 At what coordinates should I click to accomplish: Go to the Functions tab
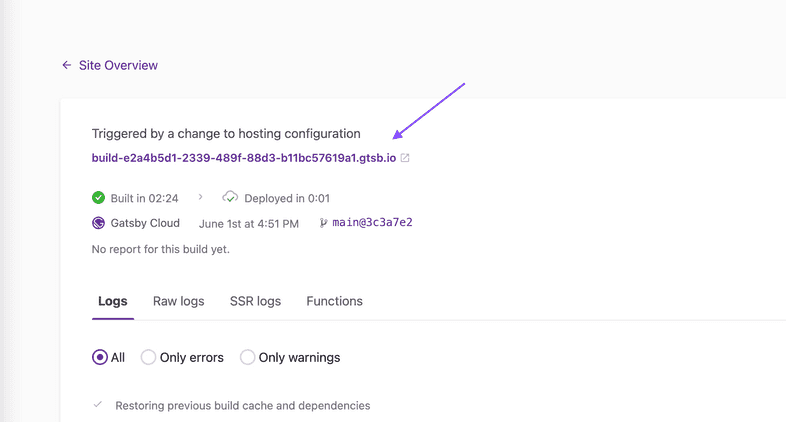(334, 301)
